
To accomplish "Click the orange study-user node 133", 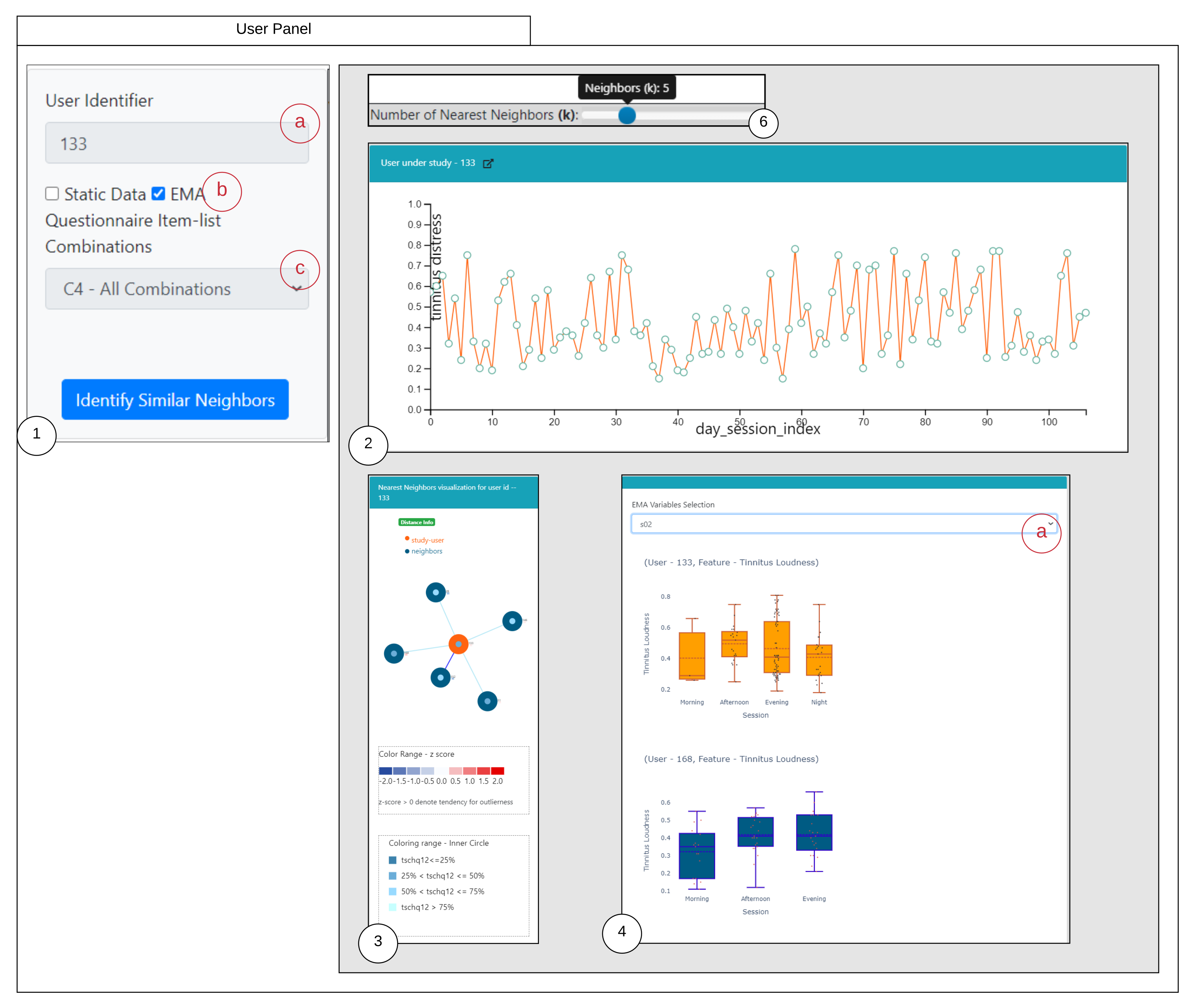I will click(458, 644).
